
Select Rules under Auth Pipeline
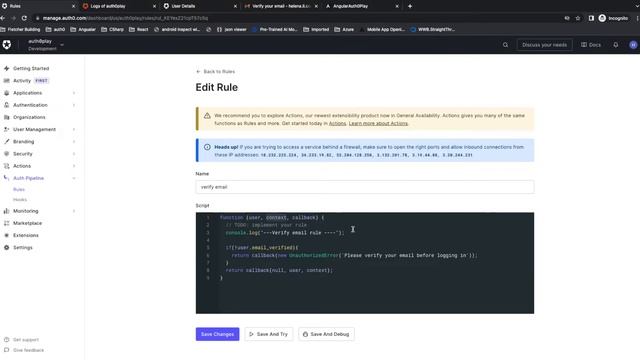pos(19,189)
